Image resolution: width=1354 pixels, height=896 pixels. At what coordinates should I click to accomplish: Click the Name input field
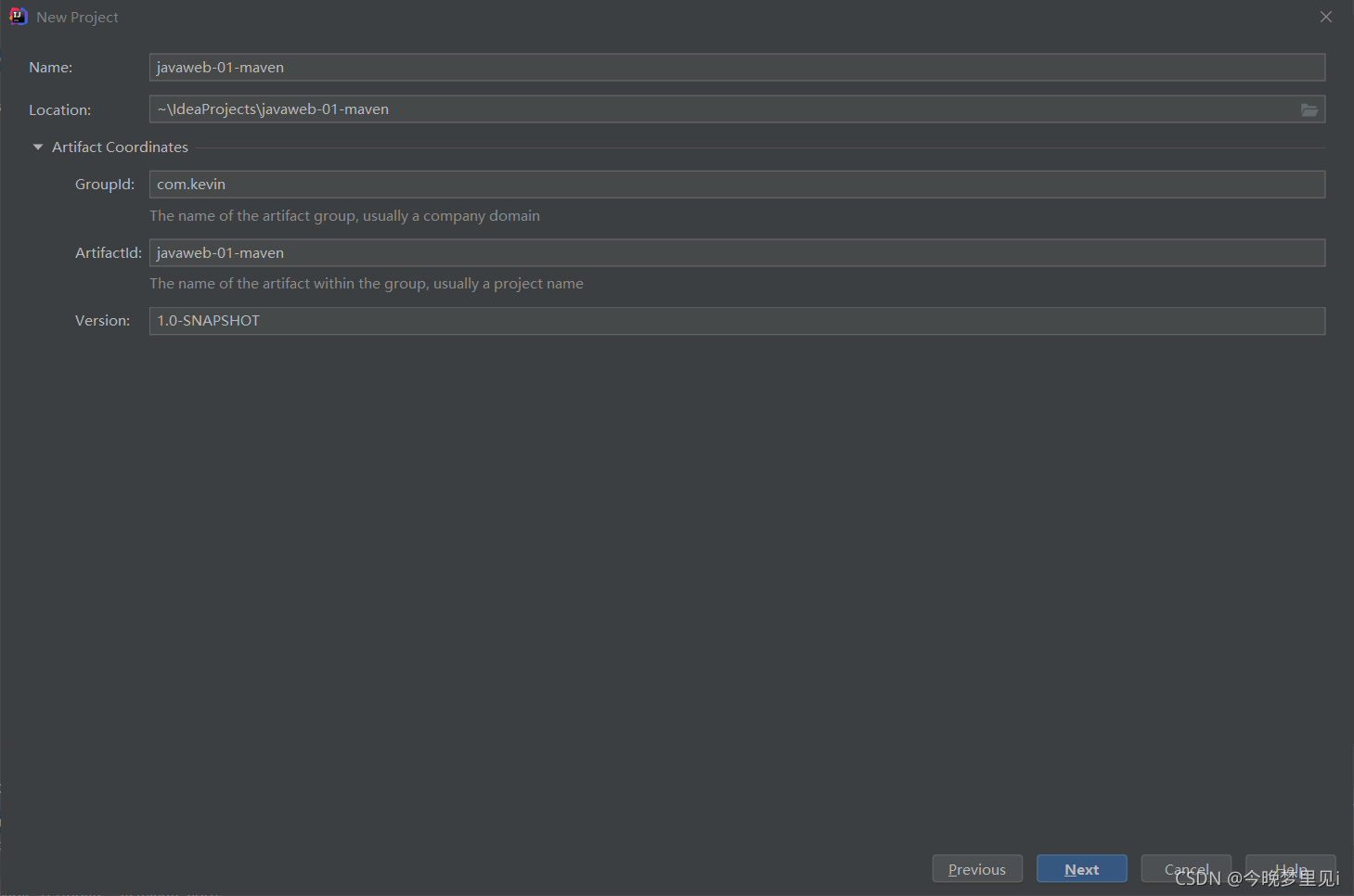tap(737, 67)
